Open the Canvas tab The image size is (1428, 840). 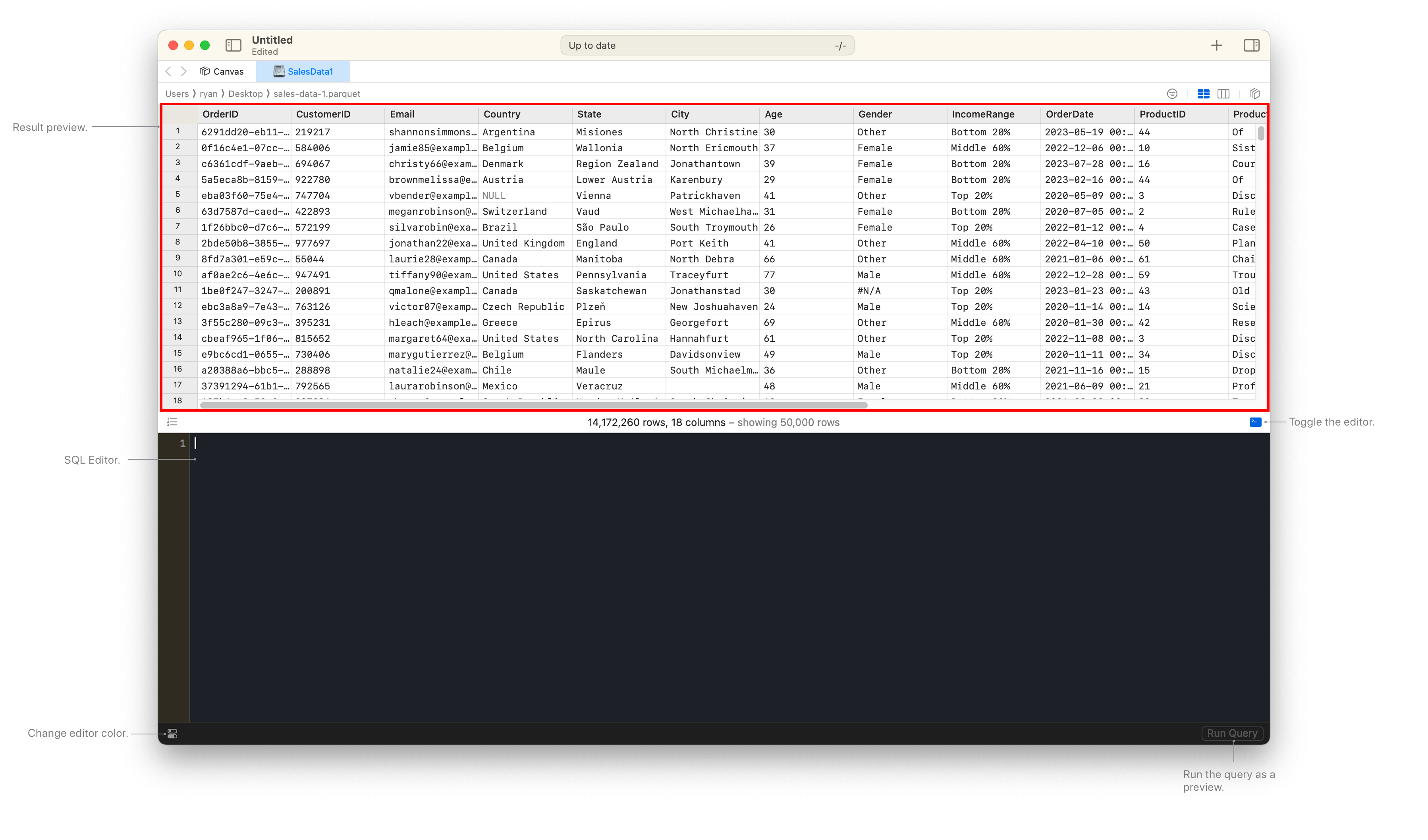point(222,71)
